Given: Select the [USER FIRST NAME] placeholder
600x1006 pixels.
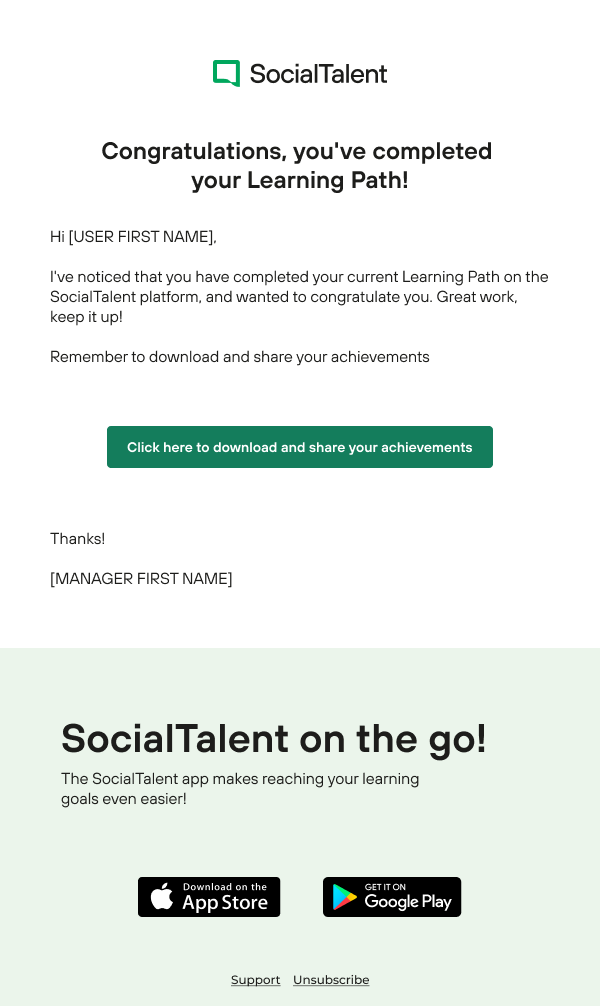Looking at the screenshot, I should 141,237.
